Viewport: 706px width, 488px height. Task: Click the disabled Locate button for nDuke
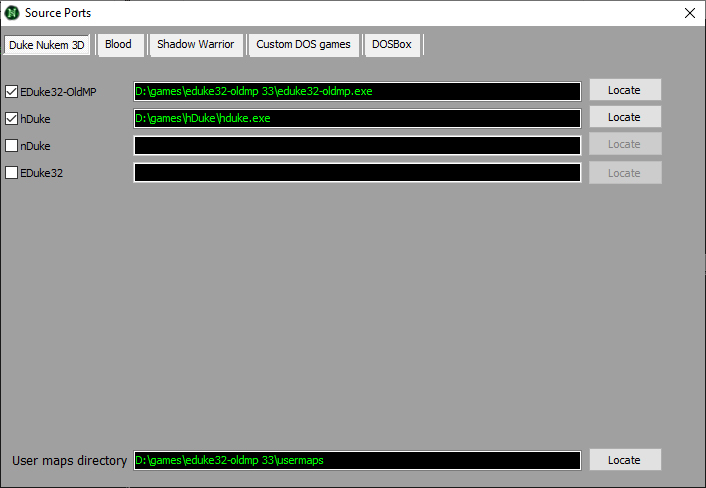tap(625, 144)
